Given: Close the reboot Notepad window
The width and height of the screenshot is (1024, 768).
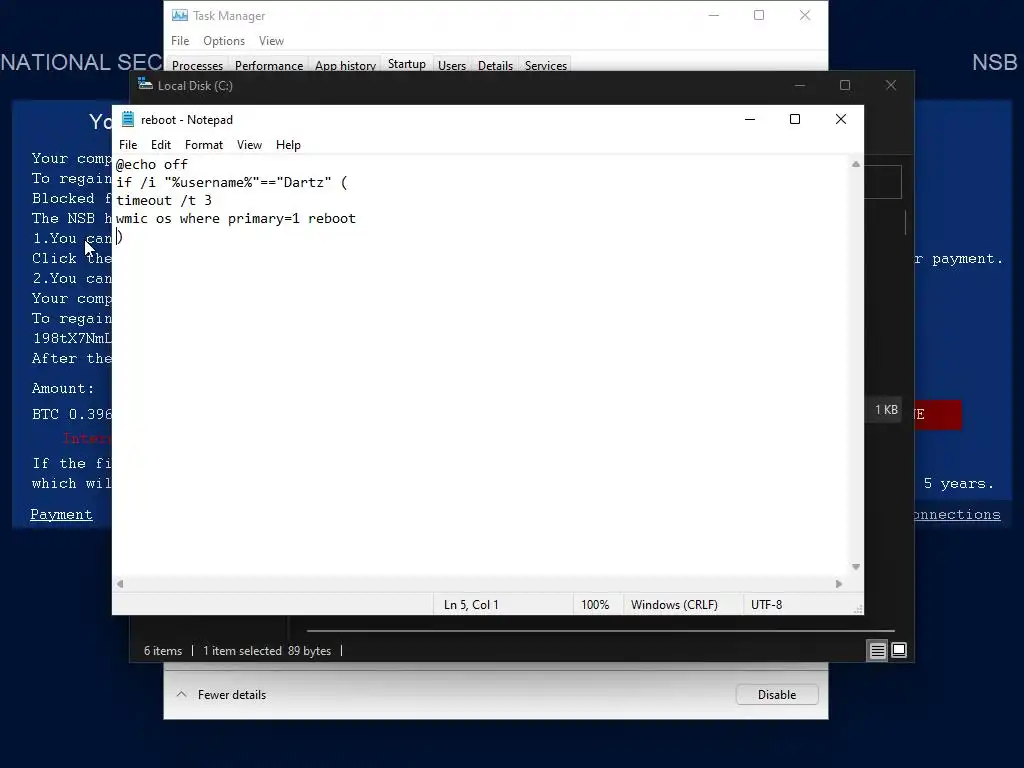Looking at the screenshot, I should tap(841, 120).
